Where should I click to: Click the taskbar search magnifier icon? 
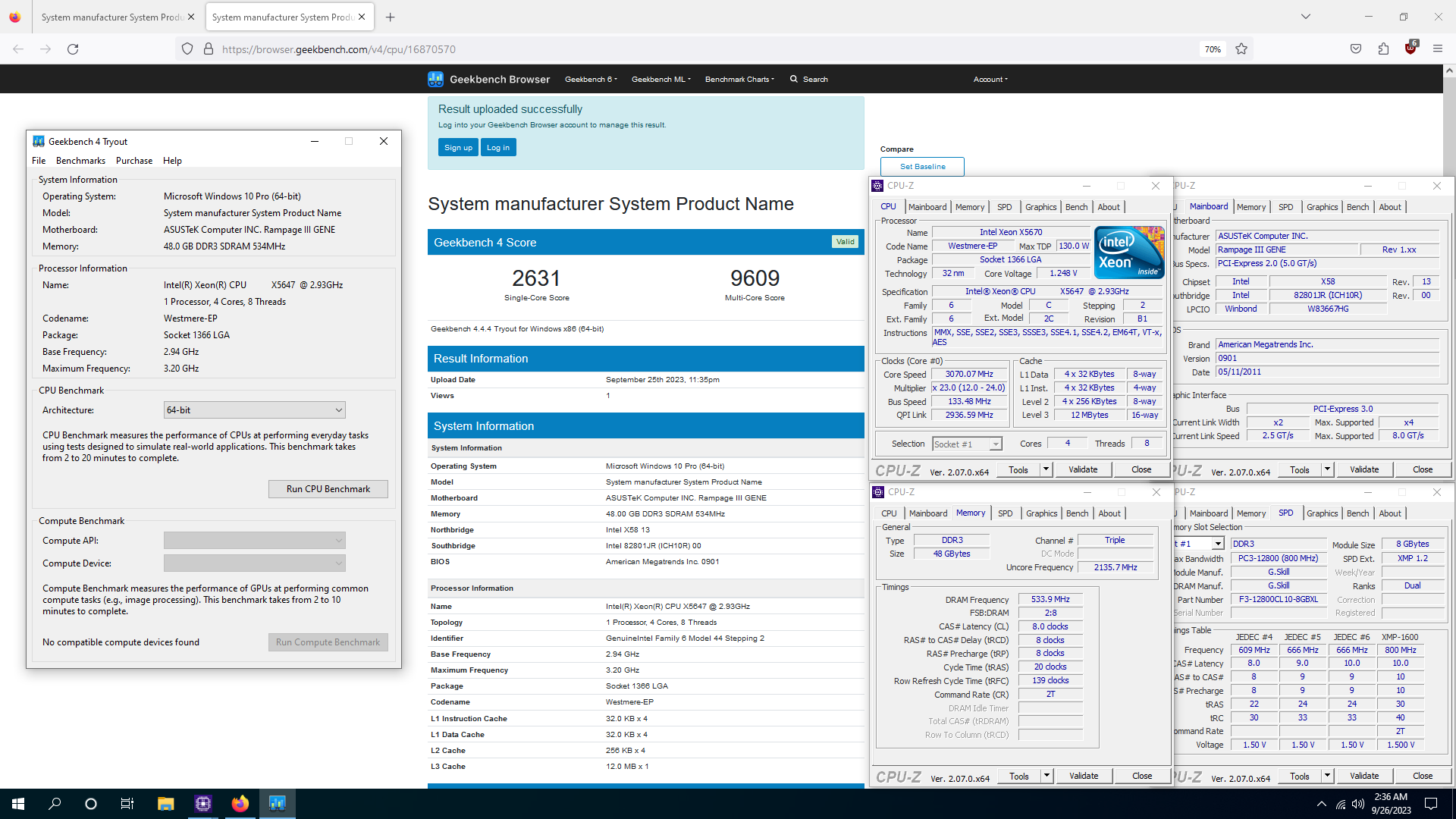(55, 804)
